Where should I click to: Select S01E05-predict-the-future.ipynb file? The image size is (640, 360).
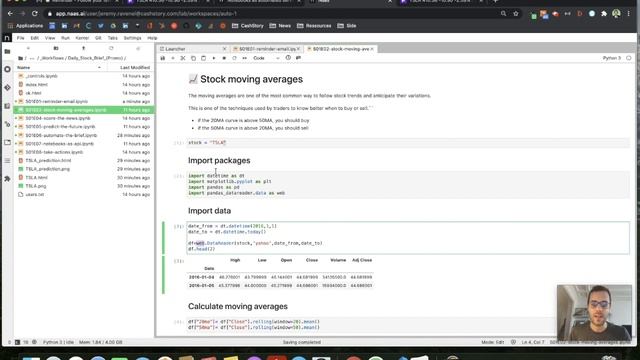tap(84, 127)
